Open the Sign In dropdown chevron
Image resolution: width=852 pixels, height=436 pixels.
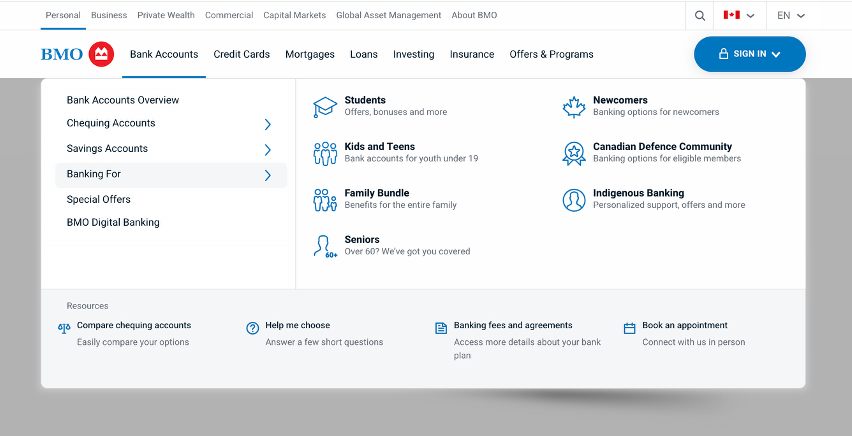pos(776,54)
